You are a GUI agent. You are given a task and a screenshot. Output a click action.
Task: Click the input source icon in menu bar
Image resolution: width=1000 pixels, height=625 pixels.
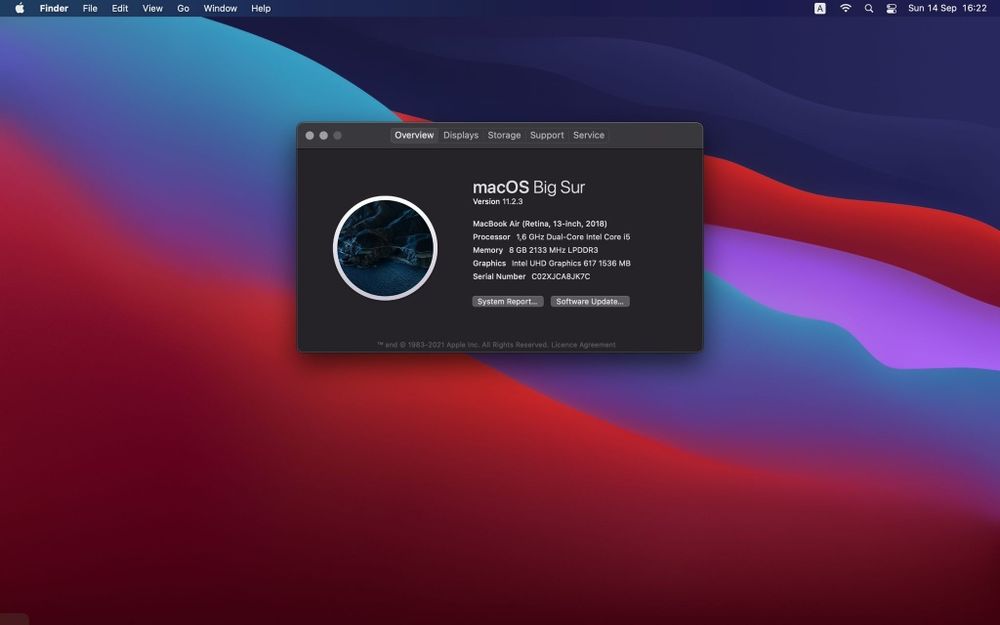tap(820, 8)
